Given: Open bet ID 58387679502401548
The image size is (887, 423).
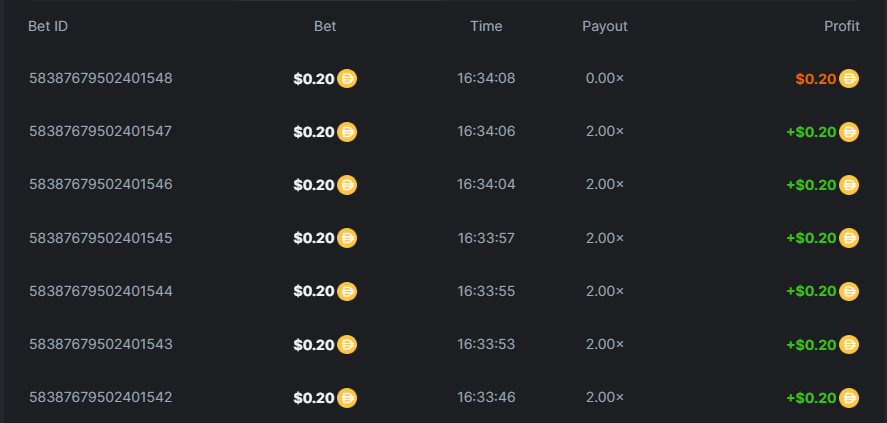Looking at the screenshot, I should [101, 78].
